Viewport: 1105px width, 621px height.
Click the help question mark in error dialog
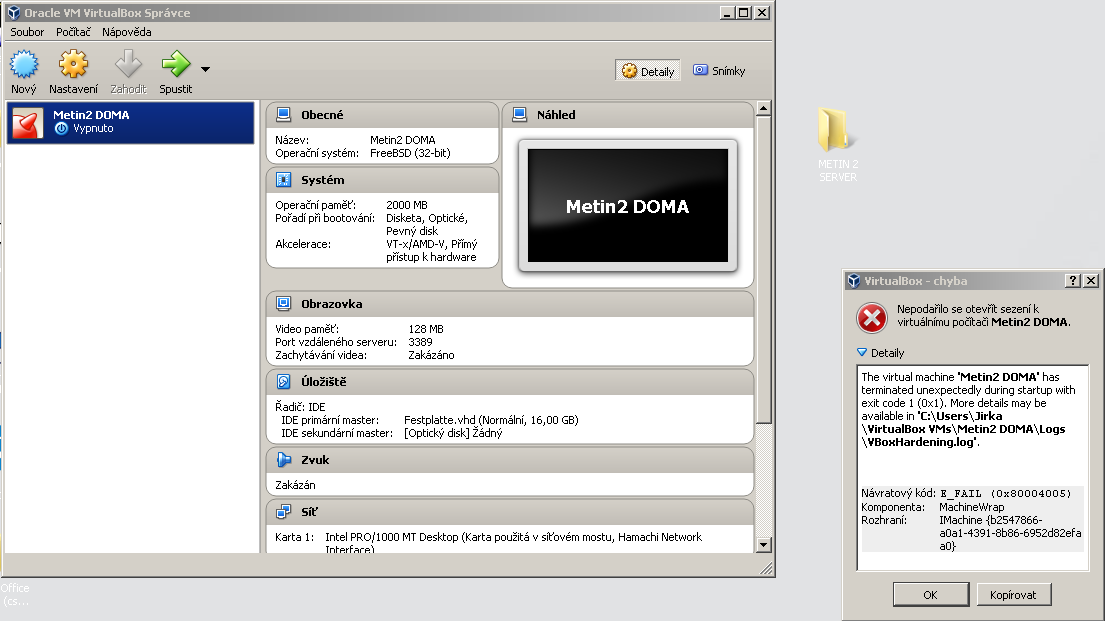pos(1073,281)
